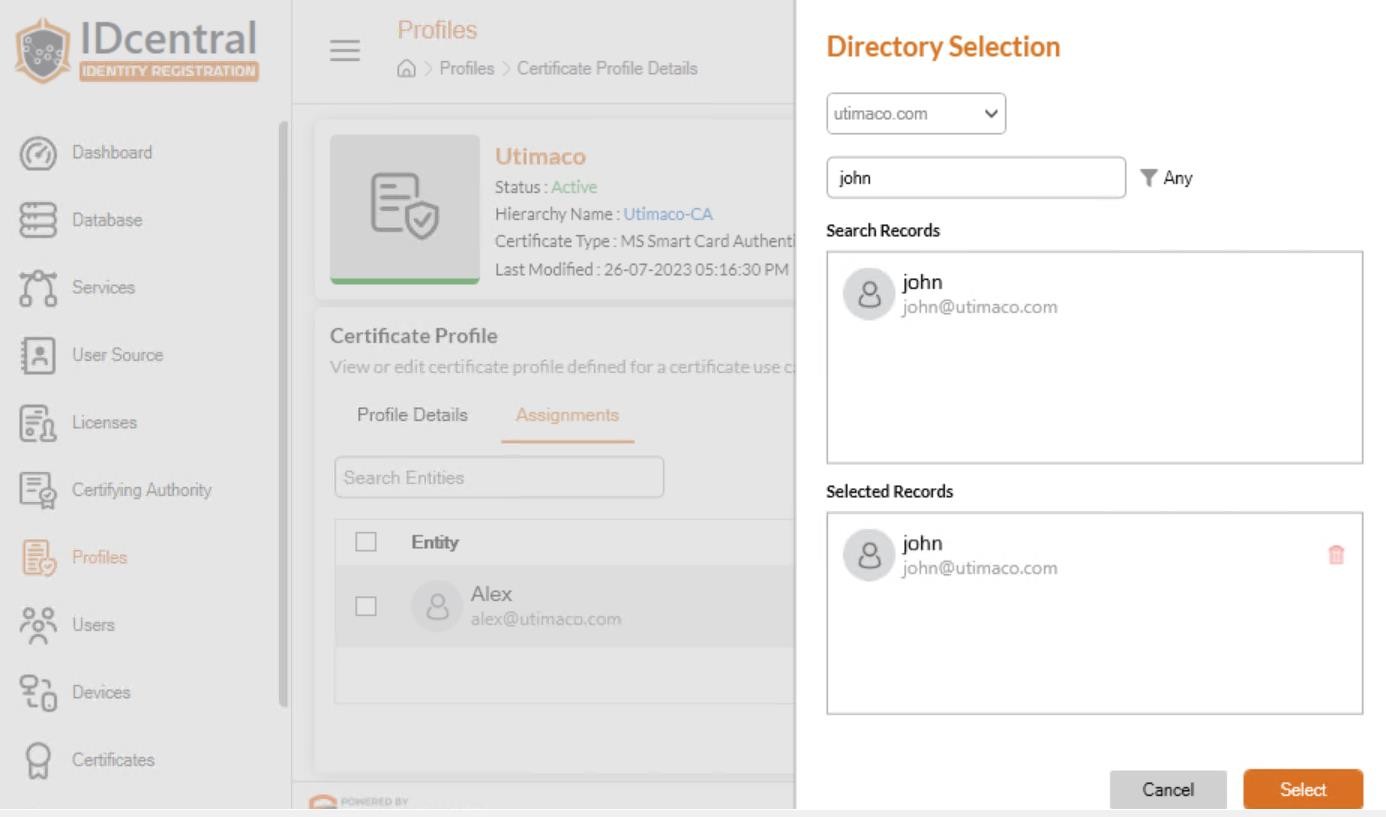Delete john from Selected Records
Image resolution: width=1386 pixels, height=817 pixels.
point(1336,555)
